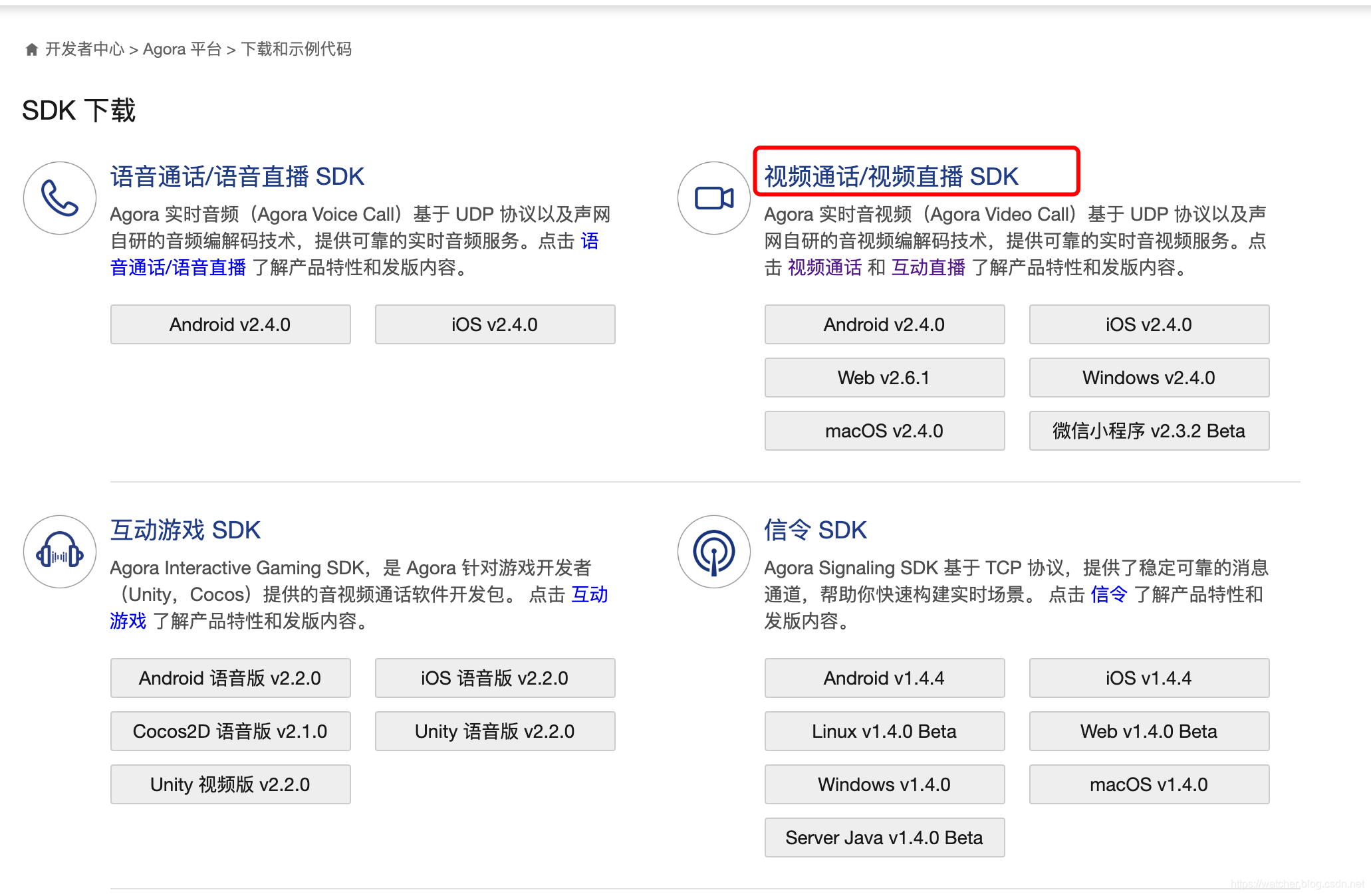Click the video camera icon

[x=714, y=198]
